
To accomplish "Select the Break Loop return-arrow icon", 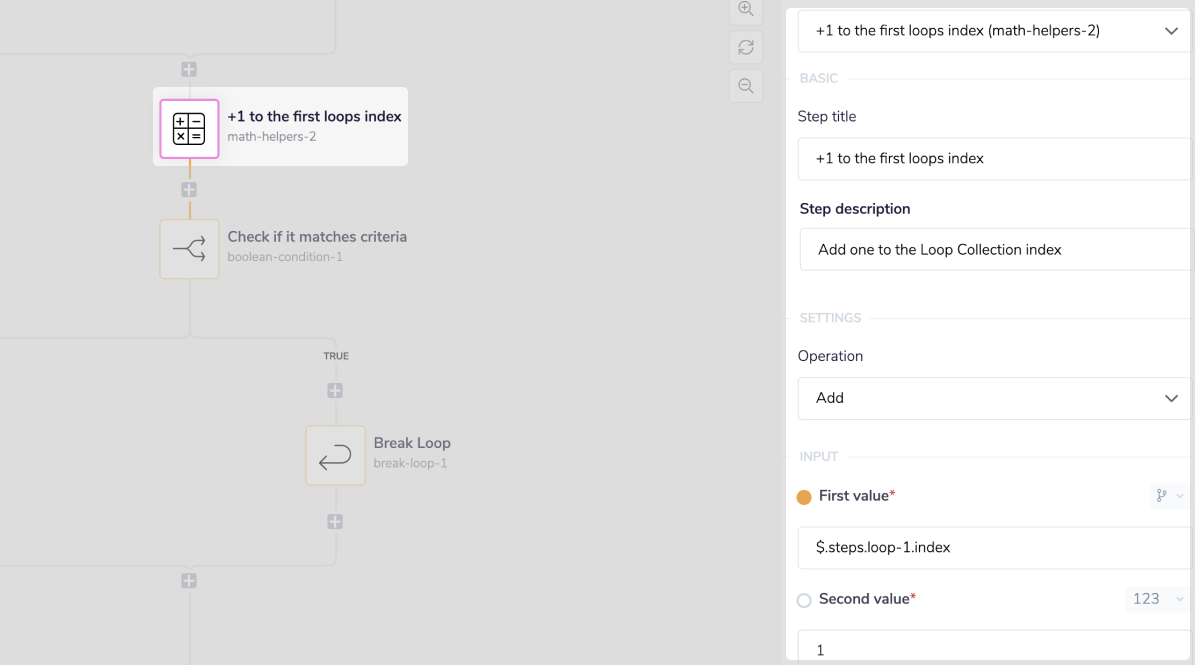I will pyautogui.click(x=335, y=456).
